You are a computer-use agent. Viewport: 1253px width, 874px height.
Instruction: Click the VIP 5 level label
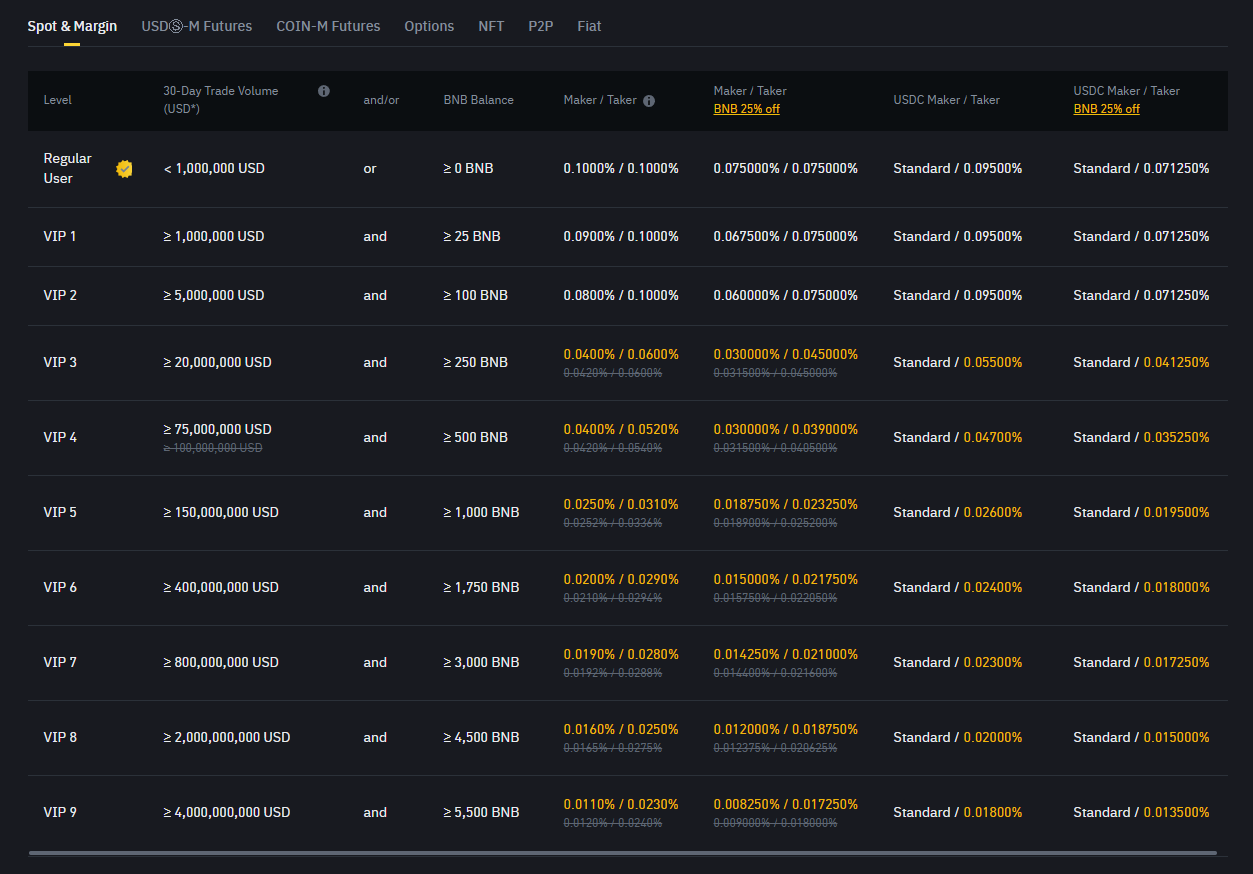point(60,512)
